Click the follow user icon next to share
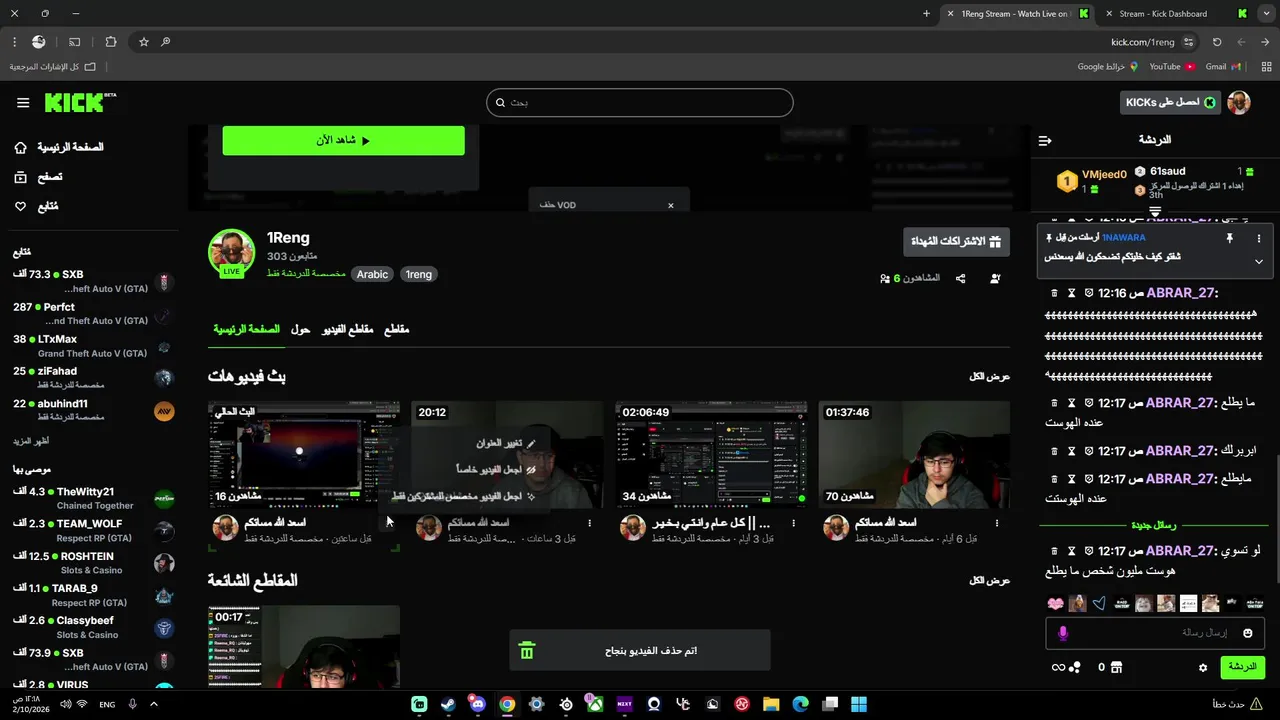The height and width of the screenshot is (720, 1280). (x=995, y=279)
